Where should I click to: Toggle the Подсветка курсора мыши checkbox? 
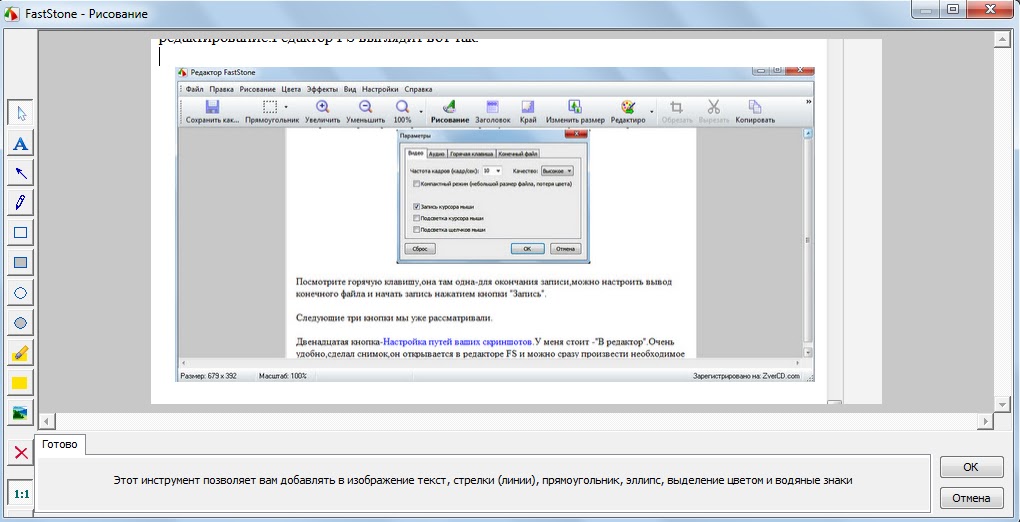pos(416,218)
